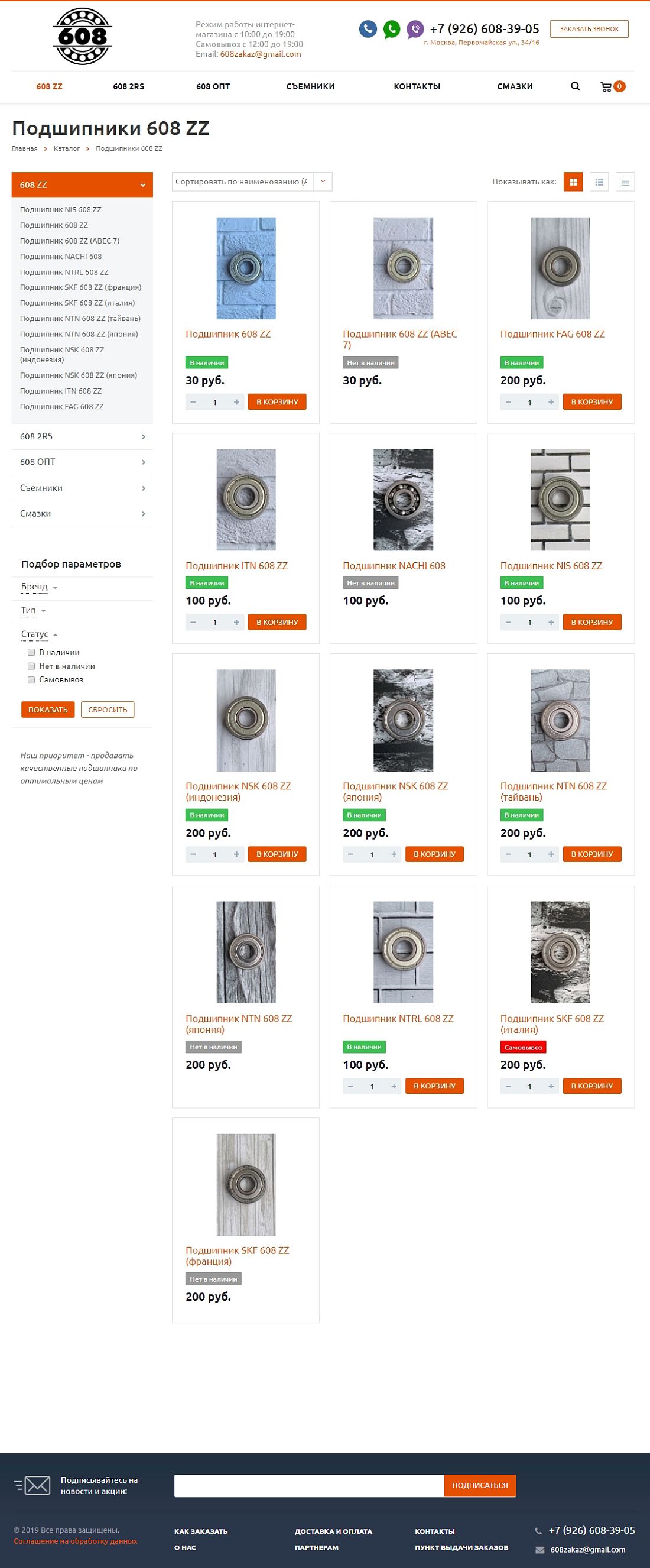Enable the "В наличии" status filter
This screenshot has height=1568, width=650.
(x=31, y=652)
